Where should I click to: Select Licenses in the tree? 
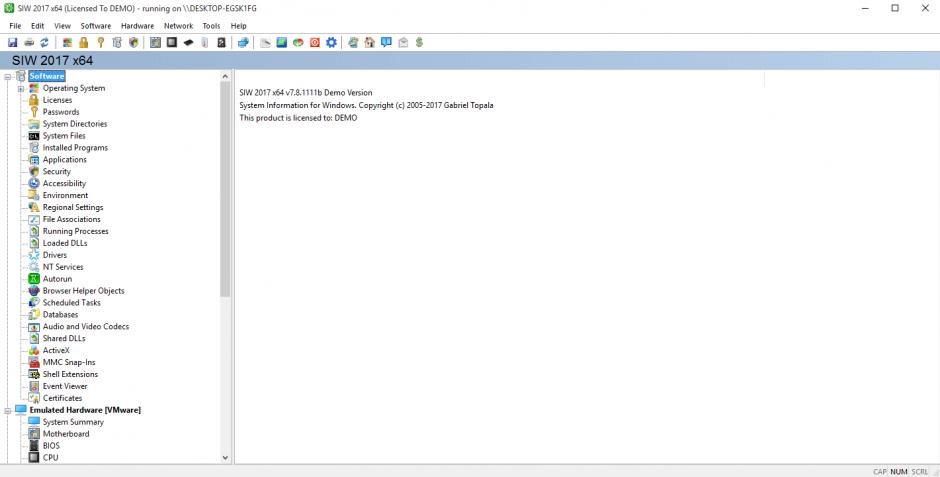[x=57, y=100]
